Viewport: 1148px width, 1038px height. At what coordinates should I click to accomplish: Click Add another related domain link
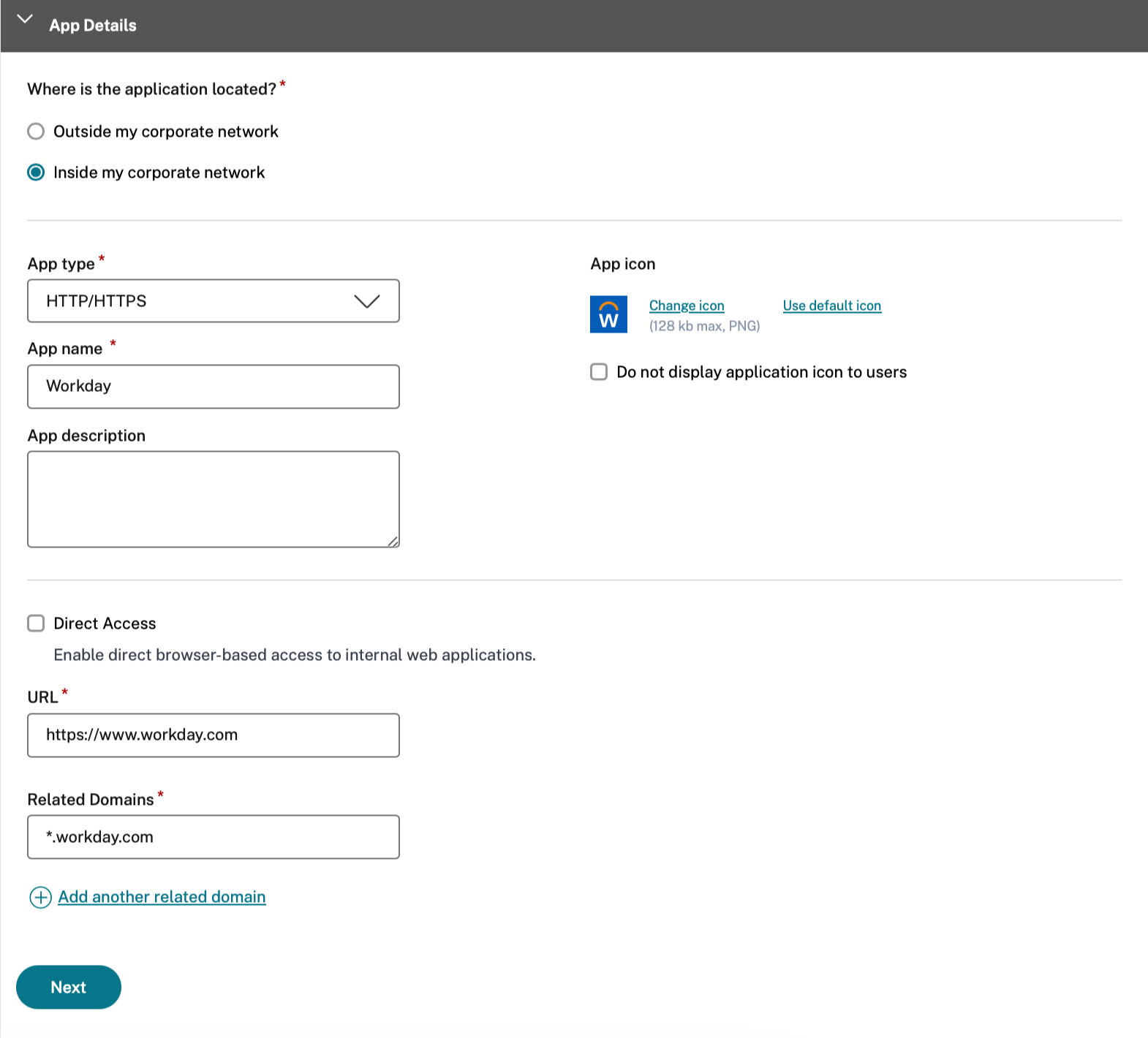coord(162,897)
